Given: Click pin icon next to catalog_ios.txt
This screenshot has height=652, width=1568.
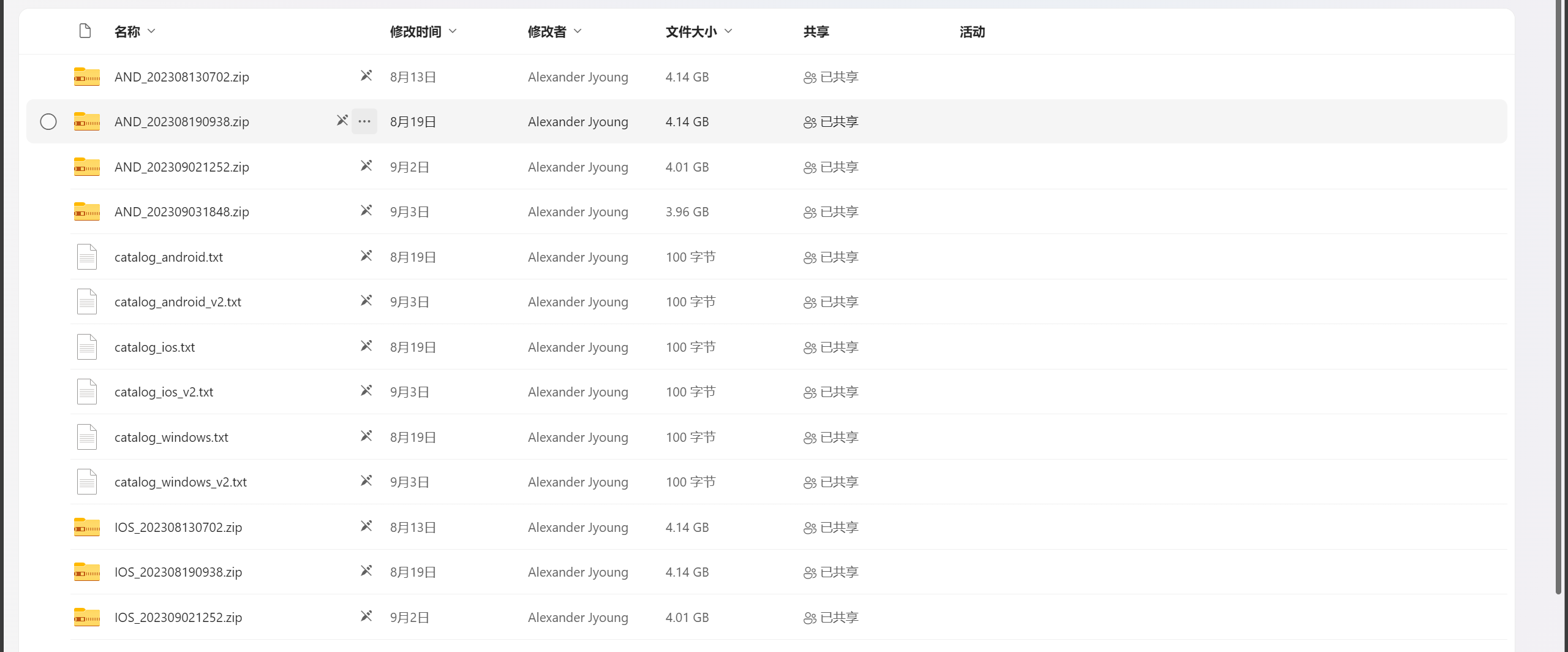Looking at the screenshot, I should [x=366, y=346].
